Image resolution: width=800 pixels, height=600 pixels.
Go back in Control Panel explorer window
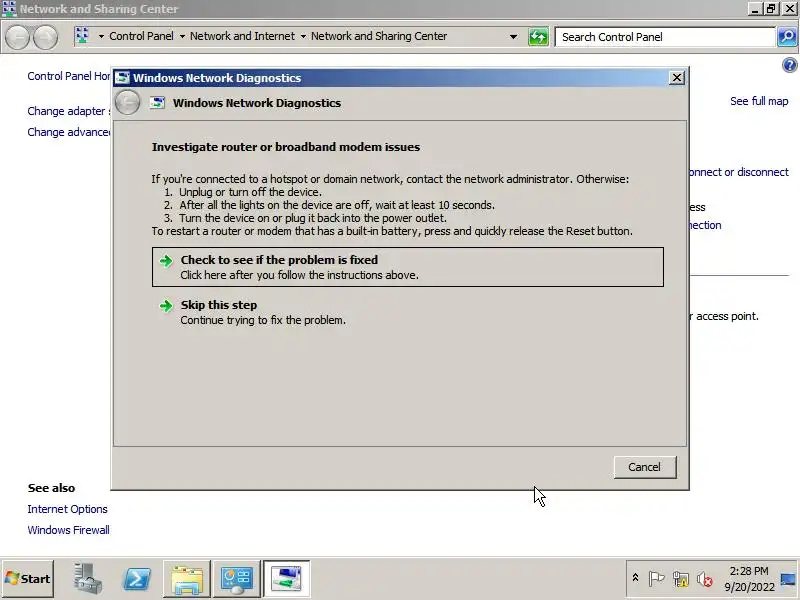18,37
